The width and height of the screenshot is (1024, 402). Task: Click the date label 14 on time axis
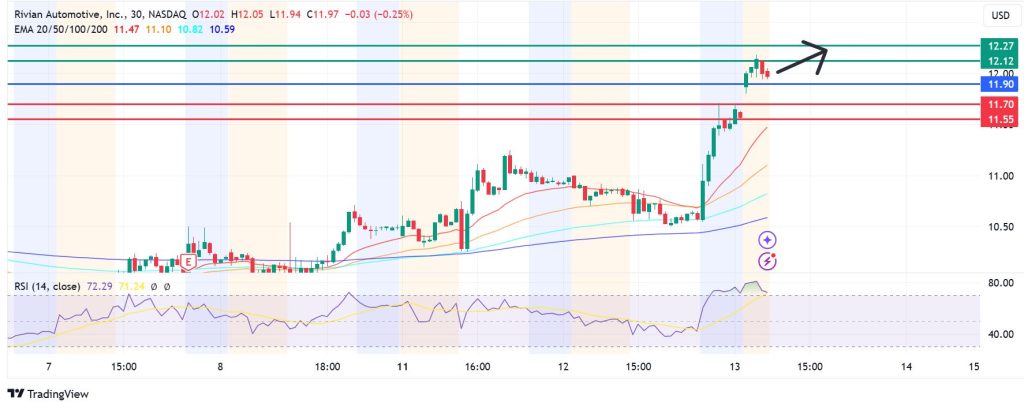(906, 367)
